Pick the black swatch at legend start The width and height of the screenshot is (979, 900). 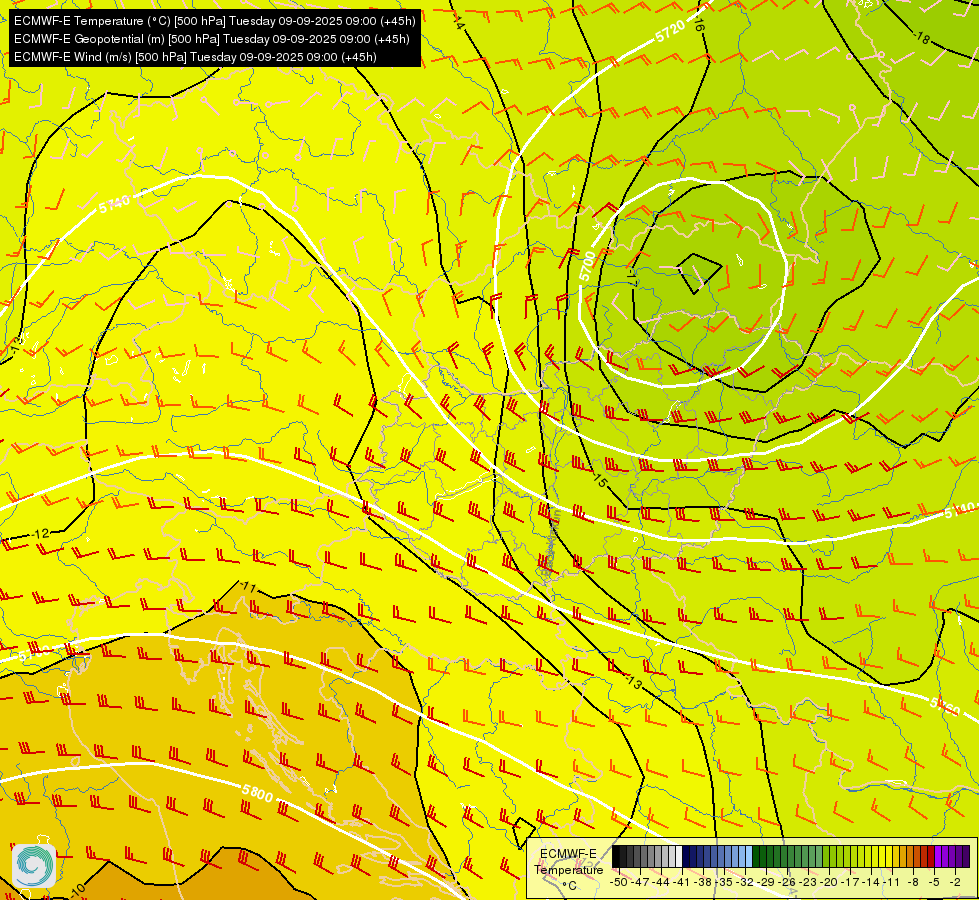tap(616, 856)
